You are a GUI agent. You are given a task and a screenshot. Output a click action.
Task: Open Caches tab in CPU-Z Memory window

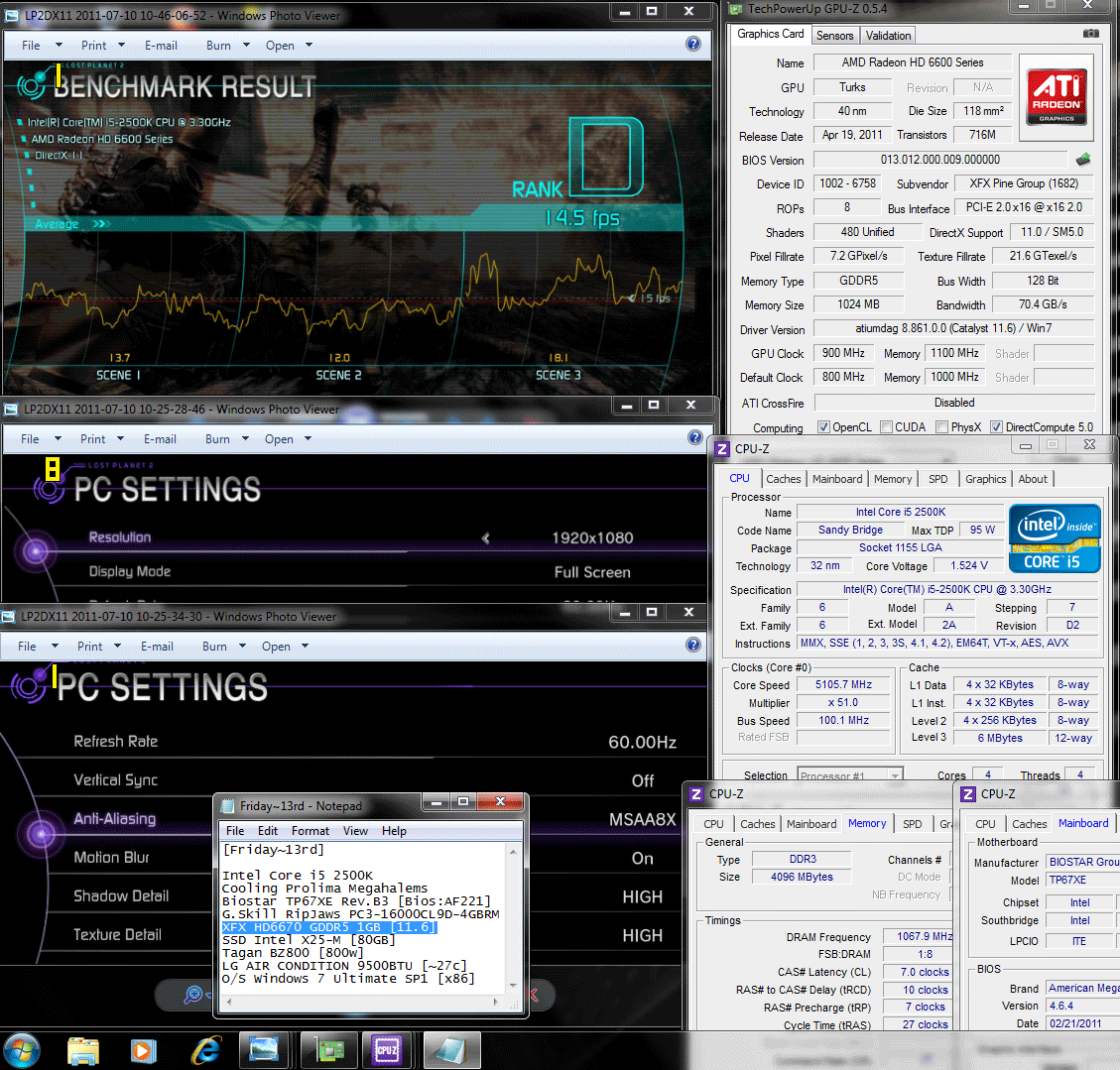[x=757, y=824]
